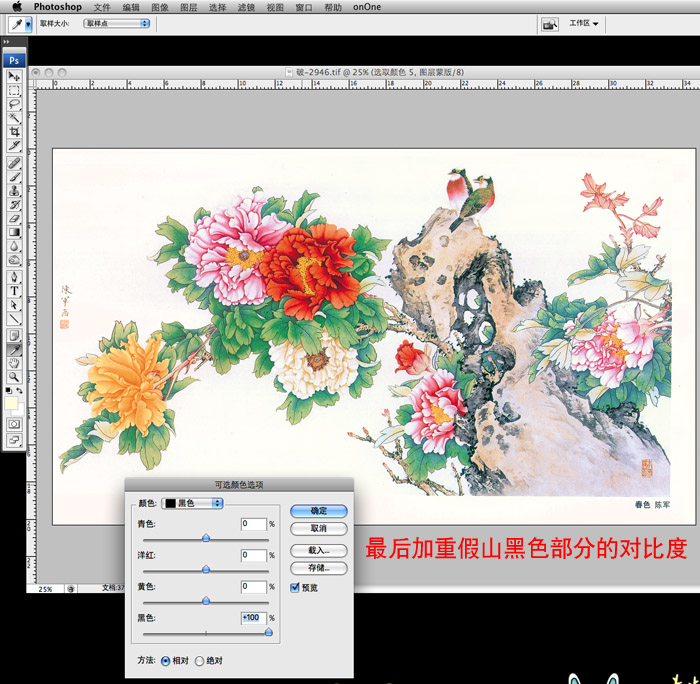Select the Line tool

[x=14, y=319]
